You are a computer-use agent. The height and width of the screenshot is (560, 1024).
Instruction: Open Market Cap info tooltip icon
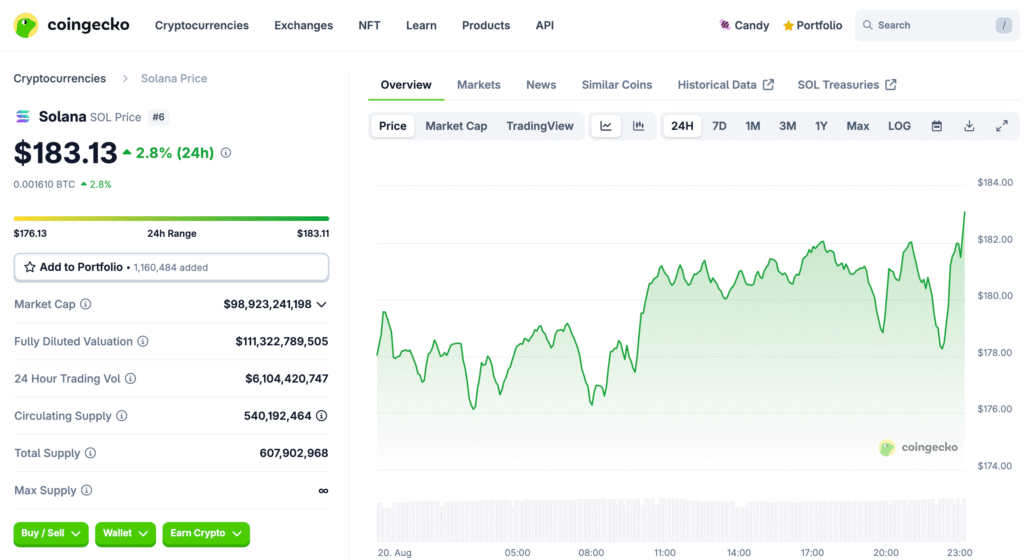[86, 304]
